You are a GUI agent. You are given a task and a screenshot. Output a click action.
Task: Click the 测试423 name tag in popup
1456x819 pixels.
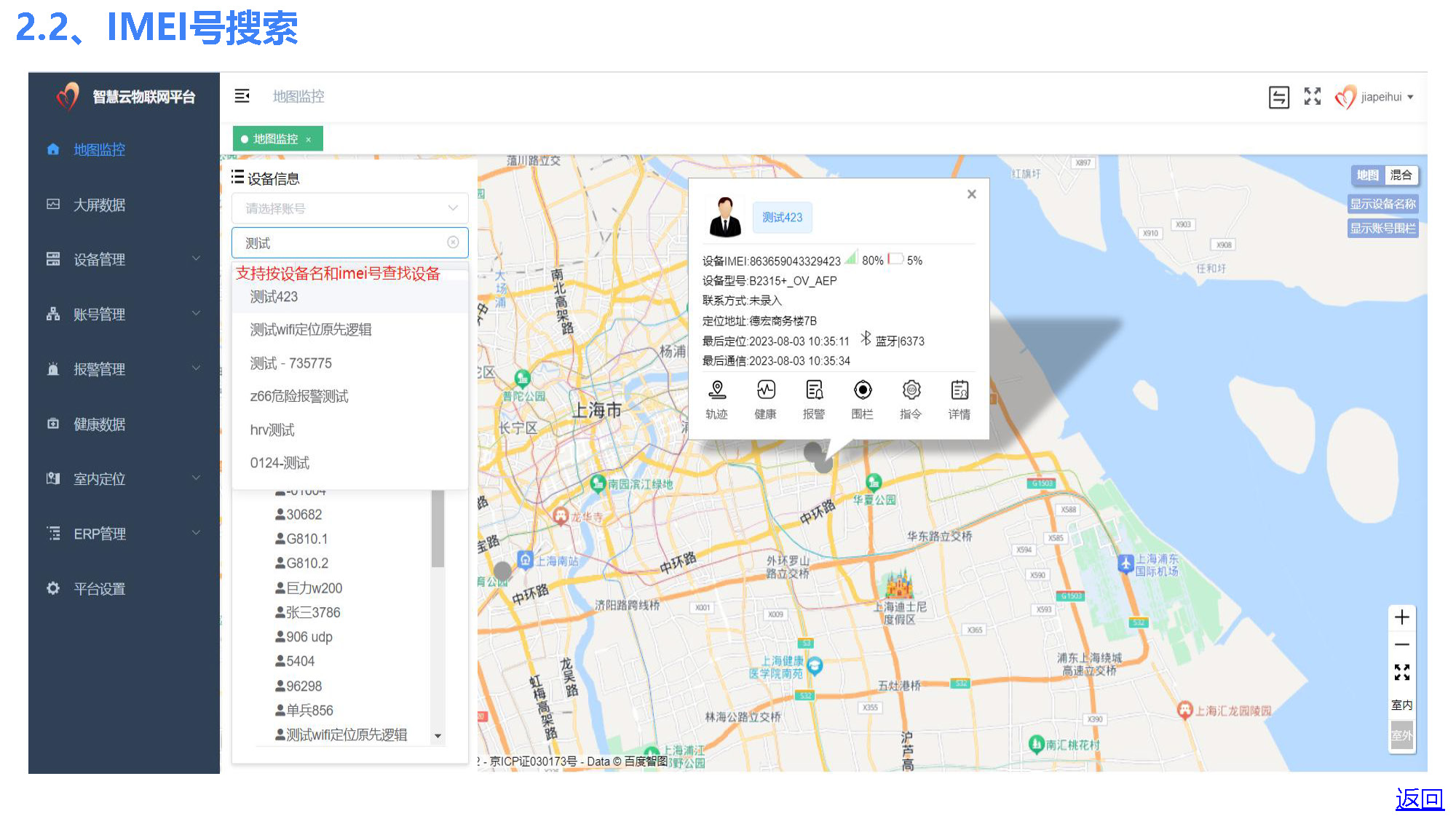coord(783,218)
